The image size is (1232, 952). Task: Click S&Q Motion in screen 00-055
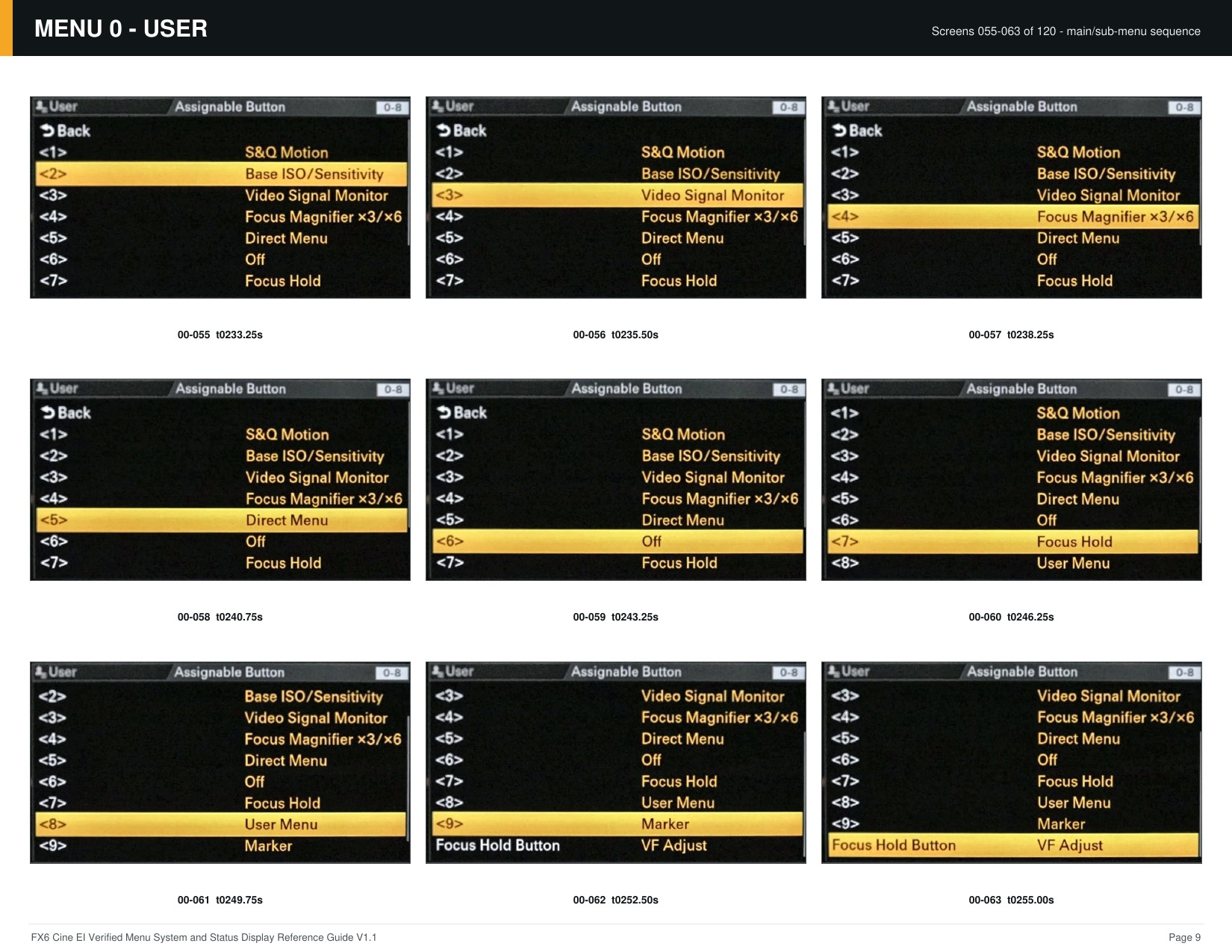point(287,152)
